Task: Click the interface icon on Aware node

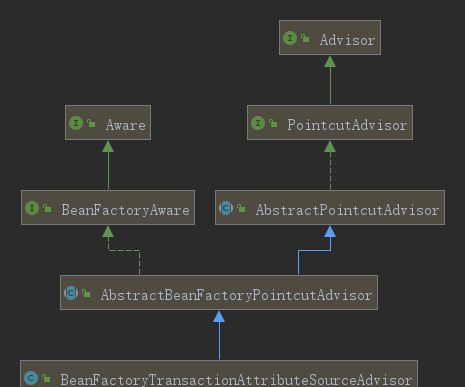Action: (76, 123)
